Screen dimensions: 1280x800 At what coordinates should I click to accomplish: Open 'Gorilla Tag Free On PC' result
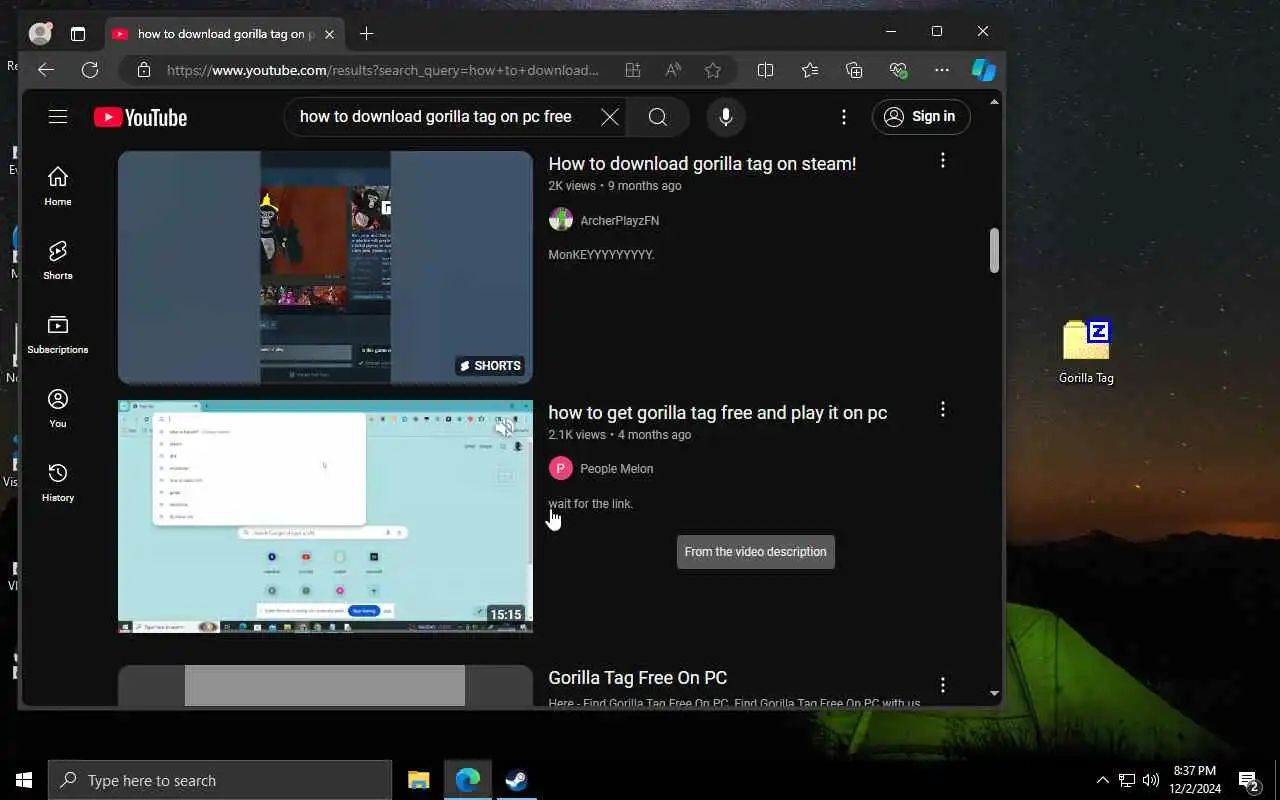637,678
